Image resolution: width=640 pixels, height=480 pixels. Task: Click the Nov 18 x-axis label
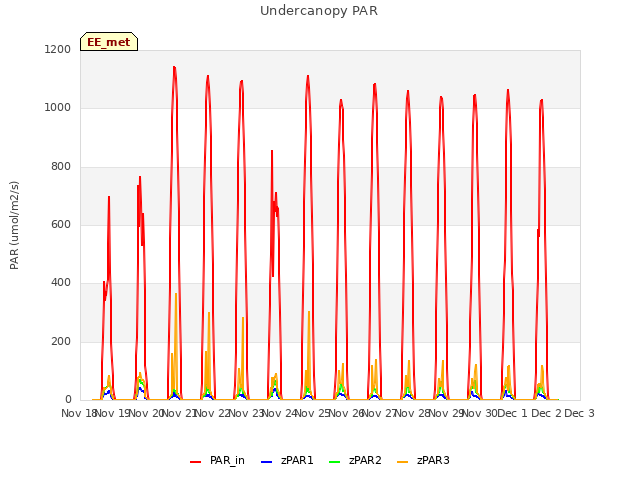pyautogui.click(x=78, y=413)
